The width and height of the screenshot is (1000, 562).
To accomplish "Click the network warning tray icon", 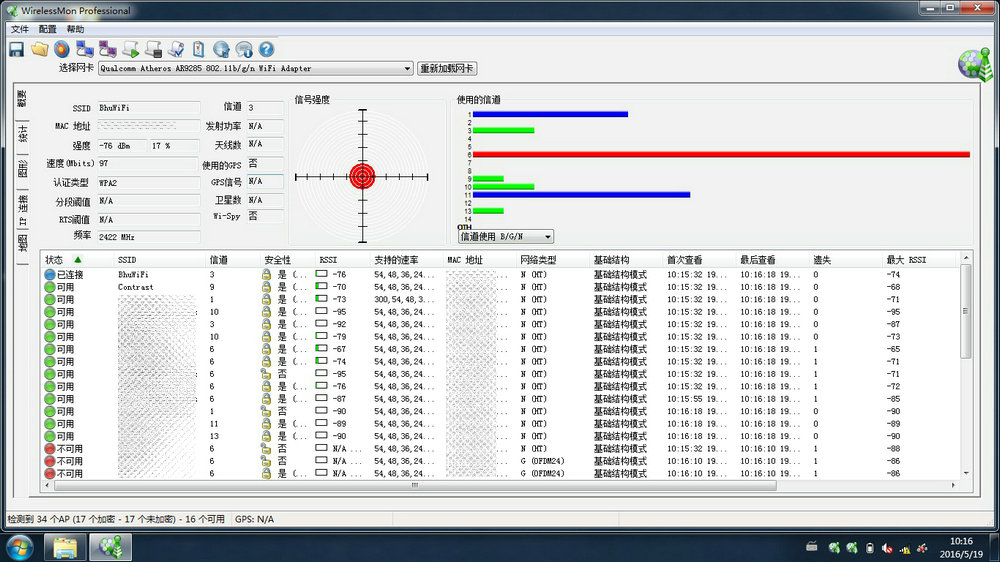I will 904,548.
